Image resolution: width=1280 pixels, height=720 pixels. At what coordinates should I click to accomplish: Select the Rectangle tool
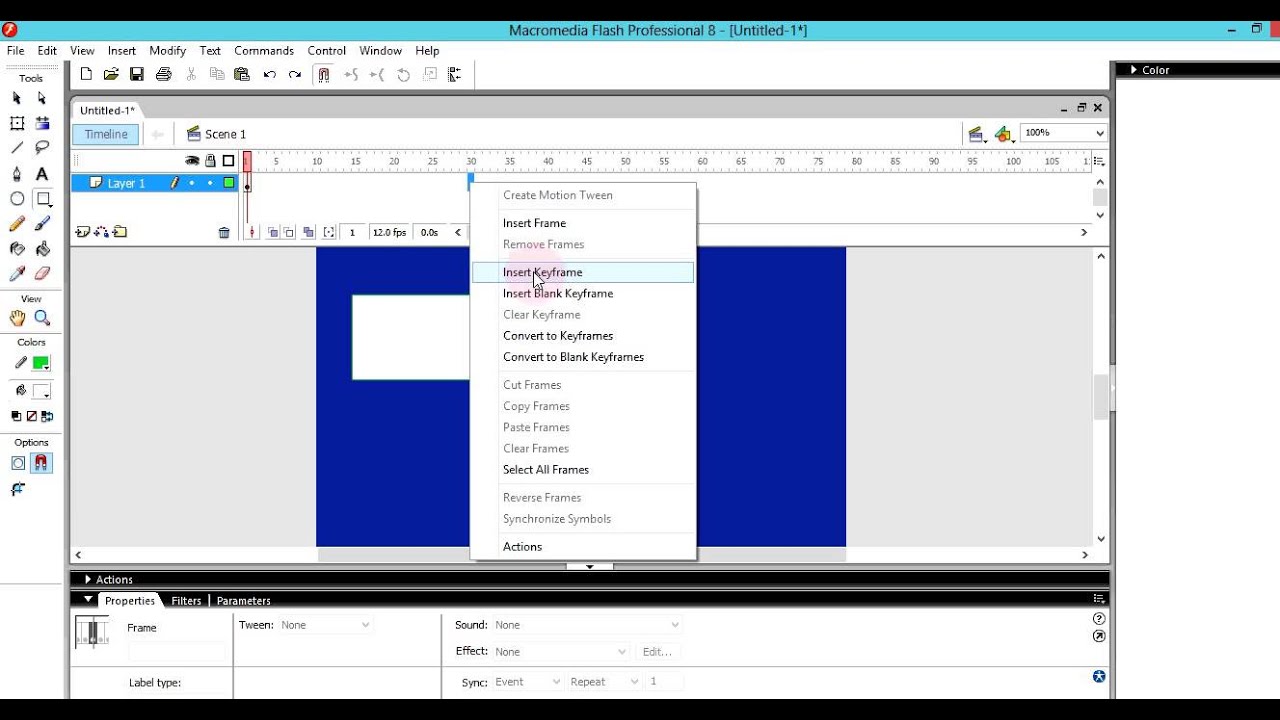[43, 199]
